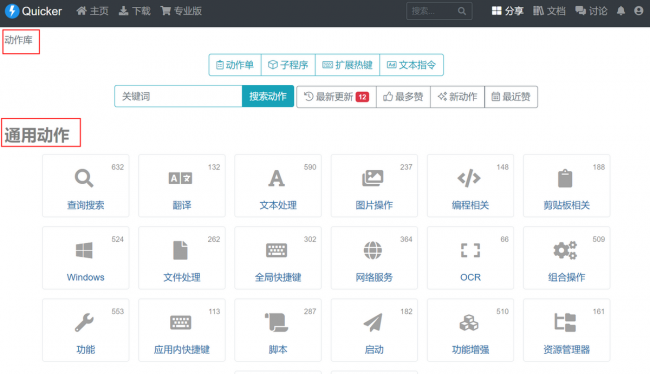The image size is (650, 374).
Task: Click the 查询搜索 link text
Action: click(x=85, y=205)
